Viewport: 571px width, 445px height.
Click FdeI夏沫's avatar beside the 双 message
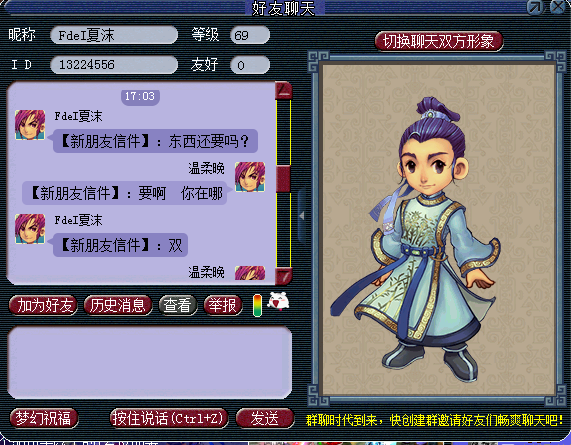coord(30,229)
